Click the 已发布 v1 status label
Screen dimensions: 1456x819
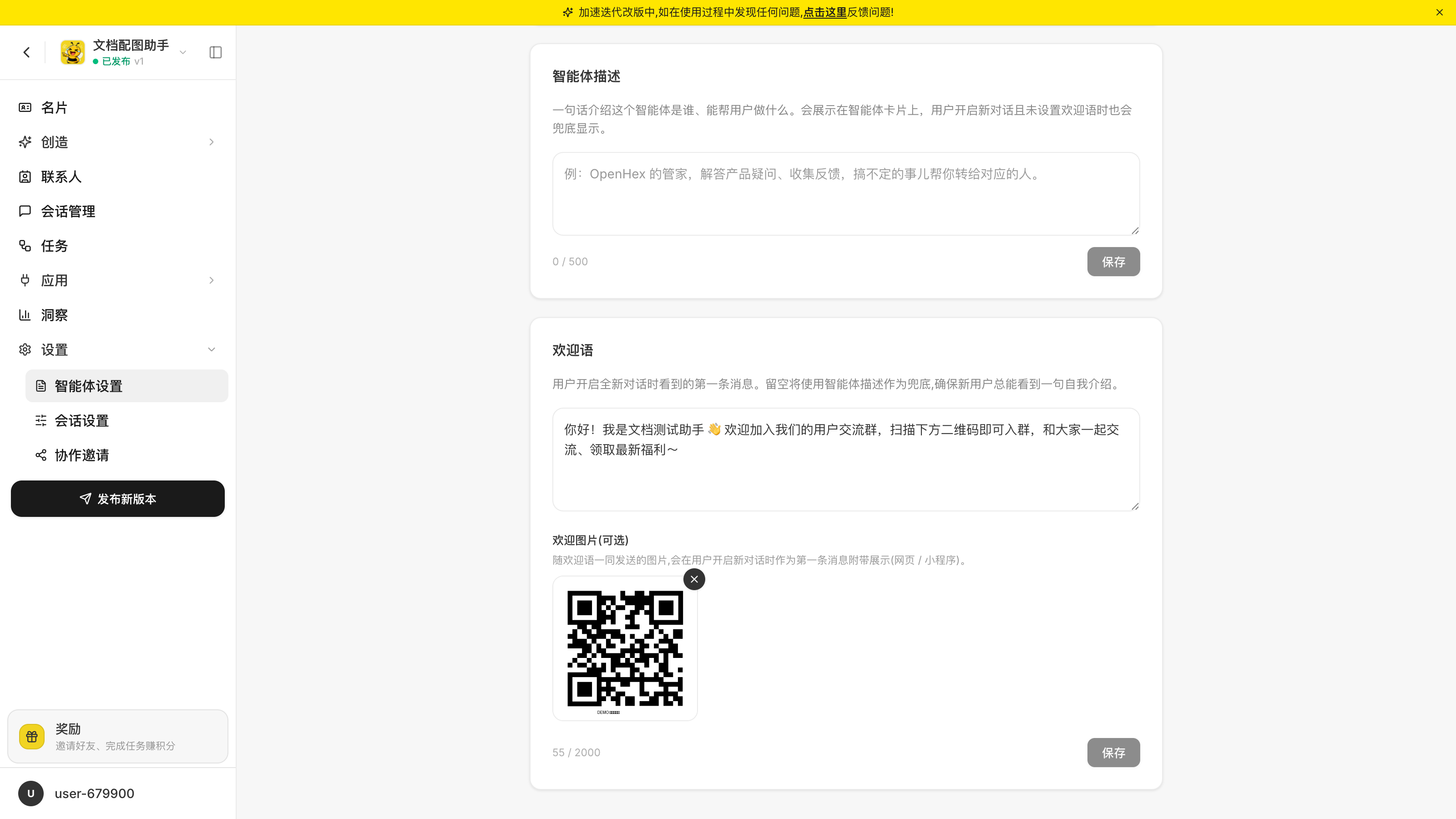119,61
